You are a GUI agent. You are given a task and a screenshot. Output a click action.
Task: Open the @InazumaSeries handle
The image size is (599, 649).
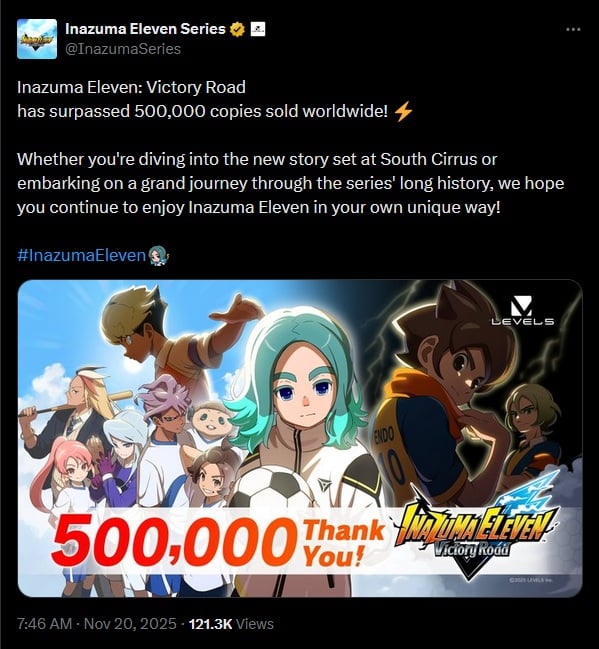pos(123,49)
